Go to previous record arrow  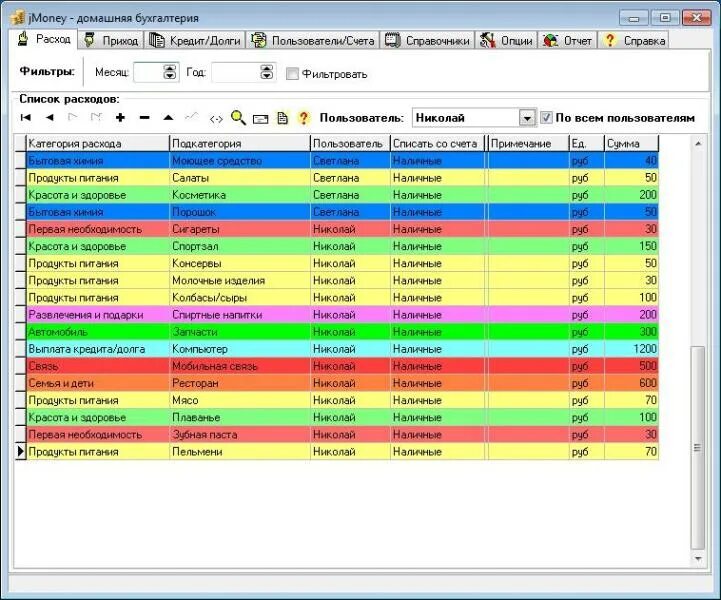[49, 118]
